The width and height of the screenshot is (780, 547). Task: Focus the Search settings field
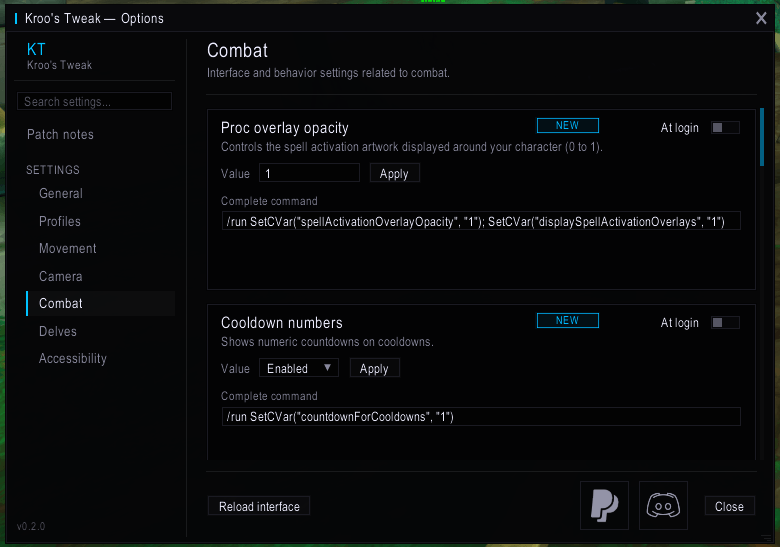(95, 101)
